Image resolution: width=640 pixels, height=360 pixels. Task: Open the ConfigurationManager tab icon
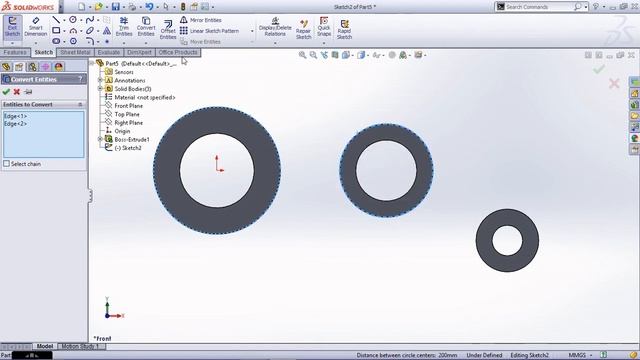point(32,67)
